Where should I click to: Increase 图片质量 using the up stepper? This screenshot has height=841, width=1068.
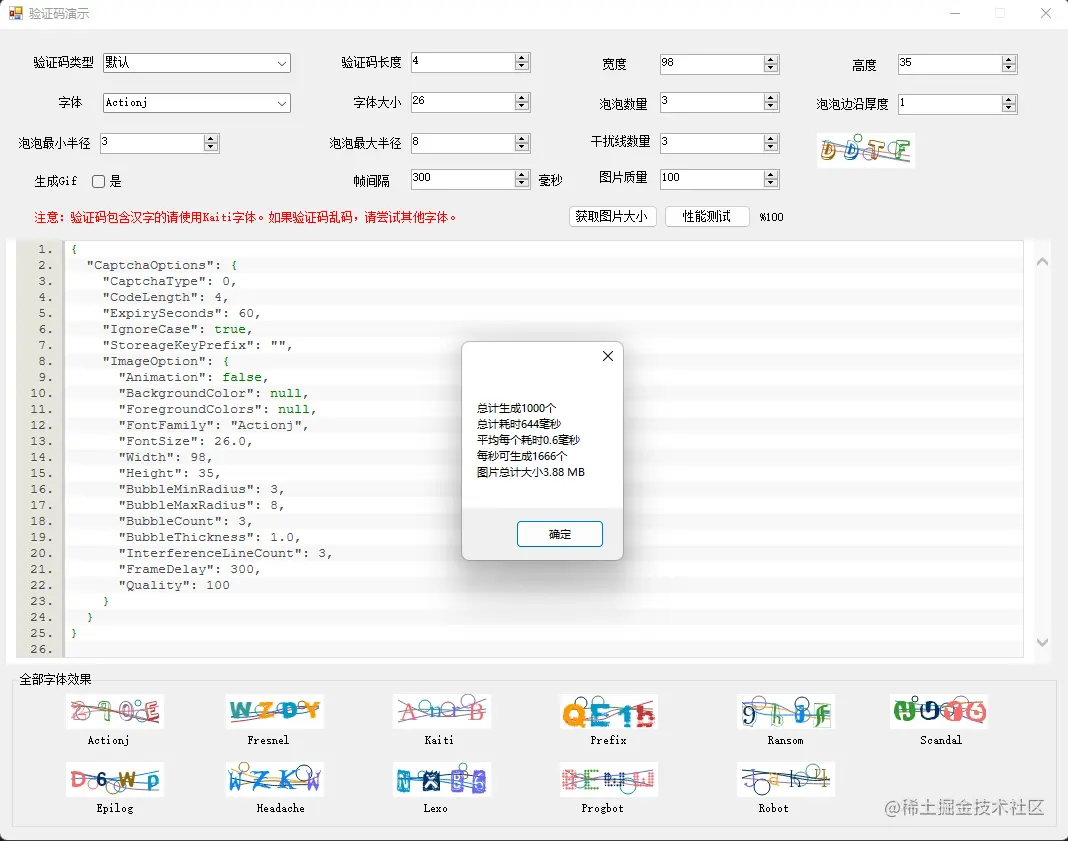coord(769,174)
